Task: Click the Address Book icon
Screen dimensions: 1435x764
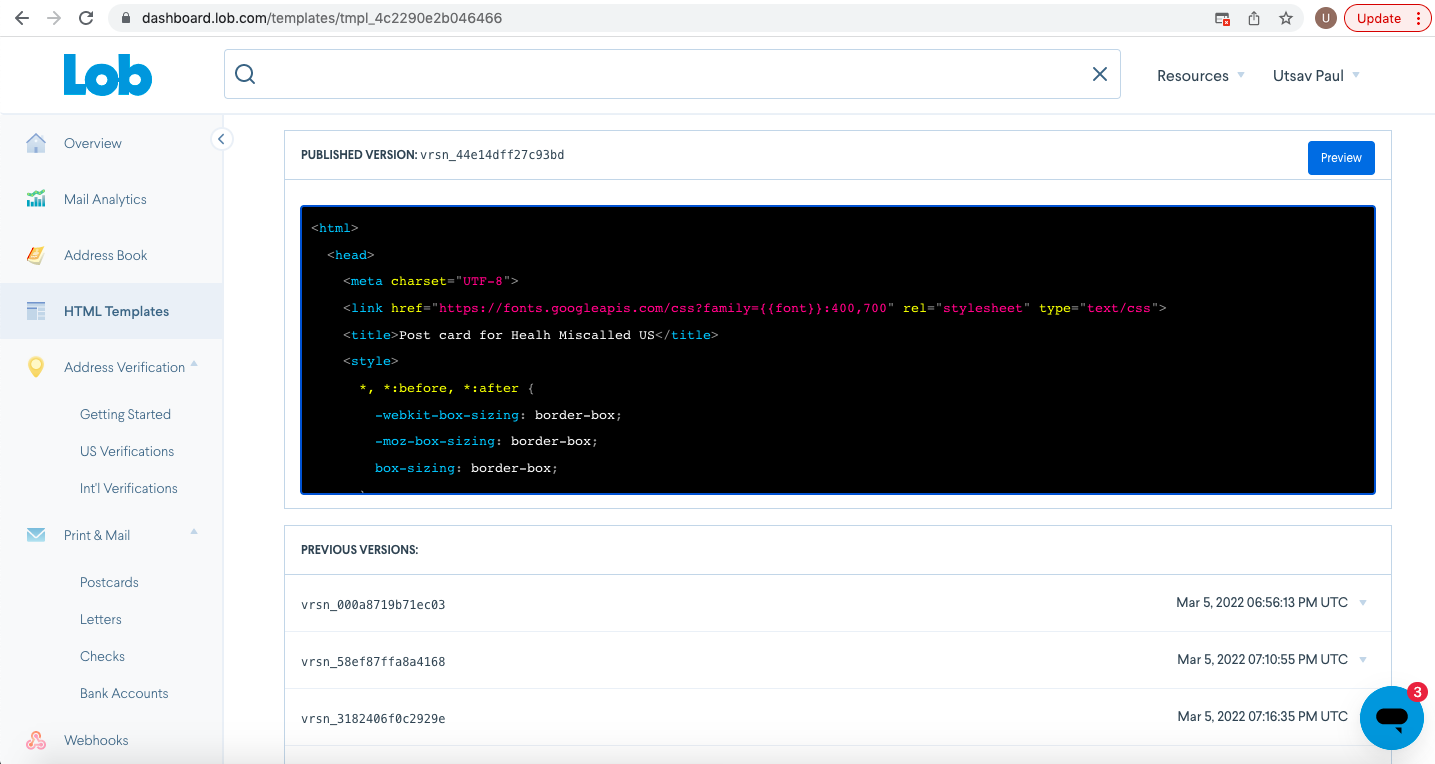Action: [x=36, y=255]
